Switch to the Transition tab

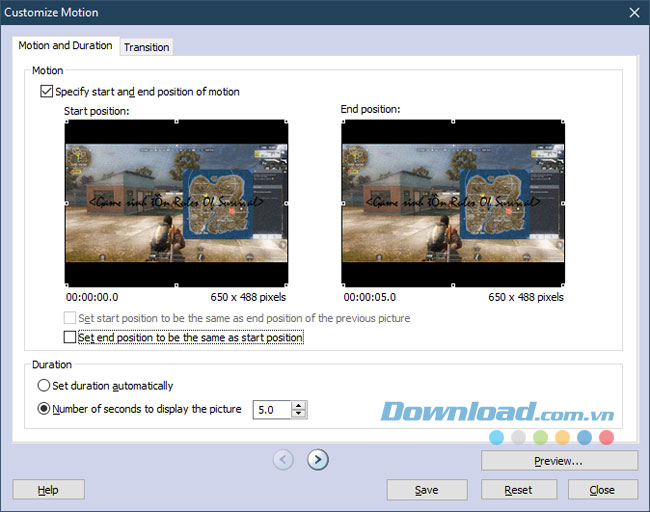[x=146, y=47]
